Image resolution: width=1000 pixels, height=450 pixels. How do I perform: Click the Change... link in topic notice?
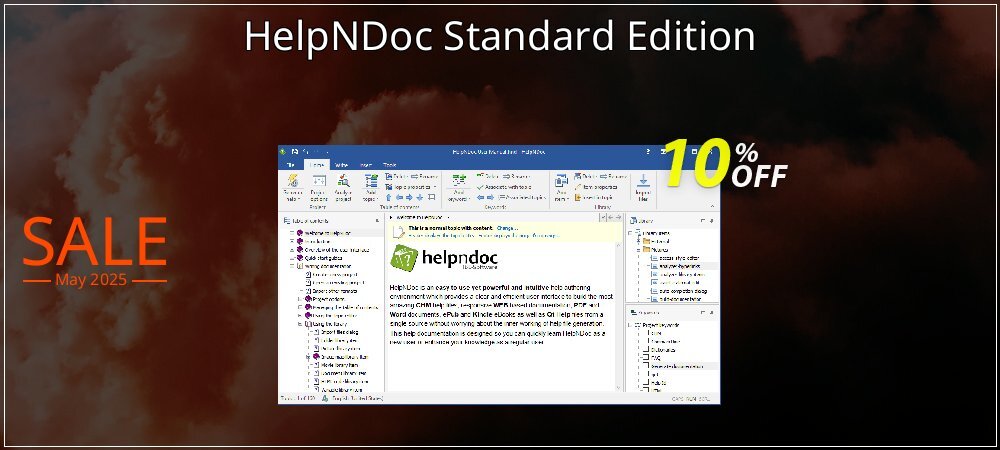click(x=507, y=228)
